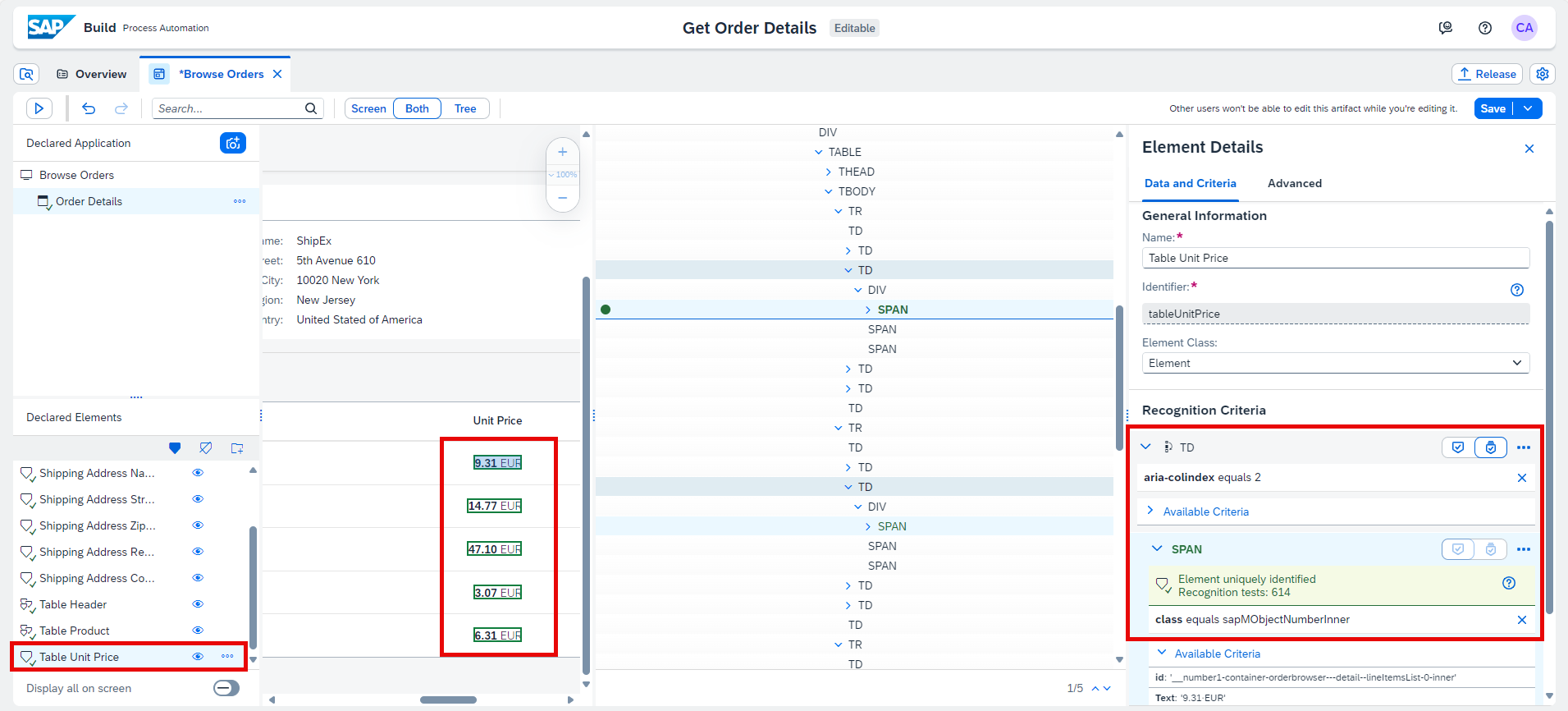
Task: Close the Element Details panel
Action: [1529, 149]
